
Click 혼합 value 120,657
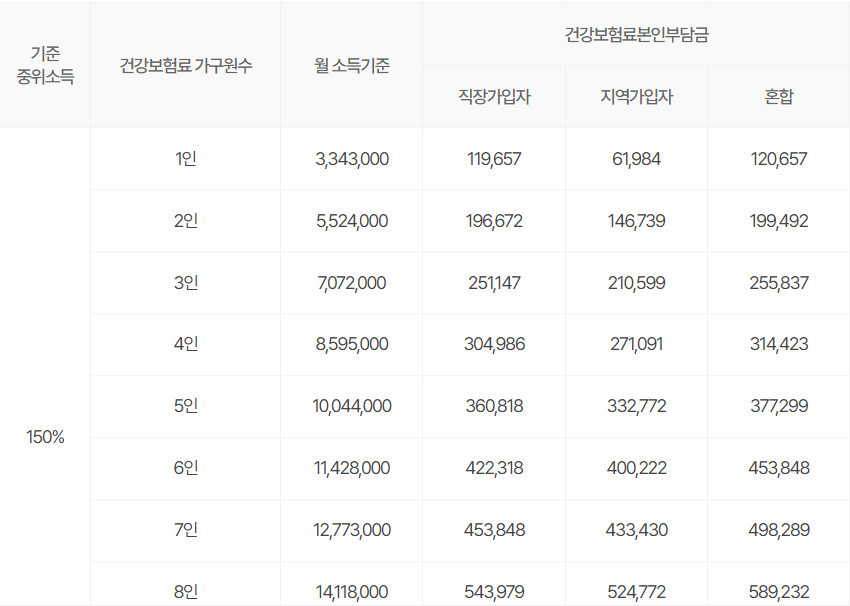pyautogui.click(x=778, y=159)
